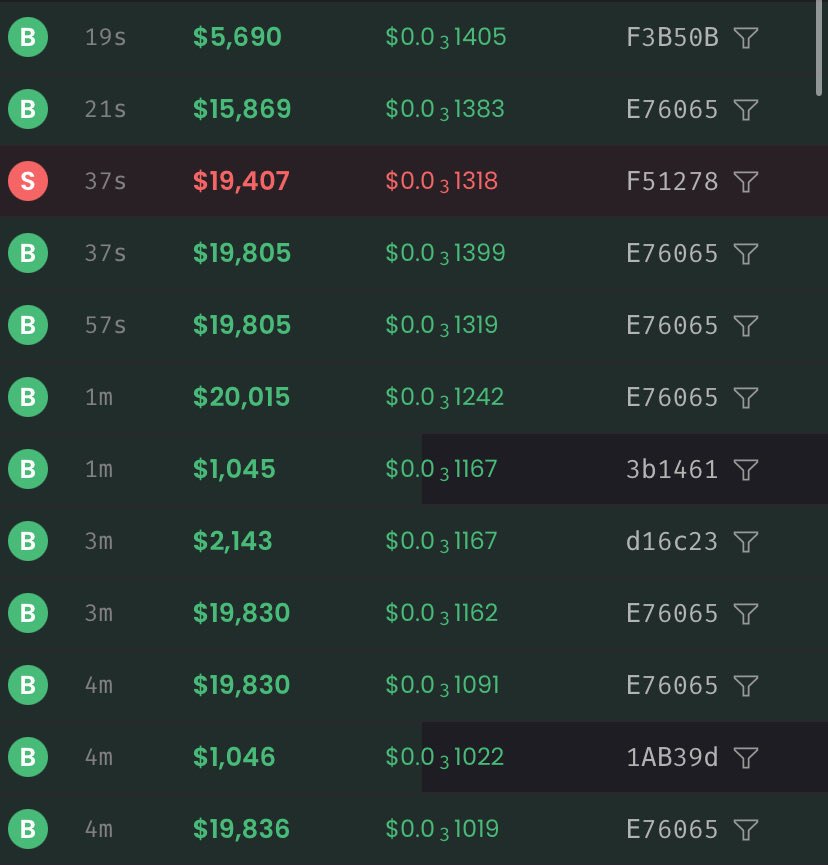Select the price $0.0₃1242
The width and height of the screenshot is (828, 865).
pos(445,397)
